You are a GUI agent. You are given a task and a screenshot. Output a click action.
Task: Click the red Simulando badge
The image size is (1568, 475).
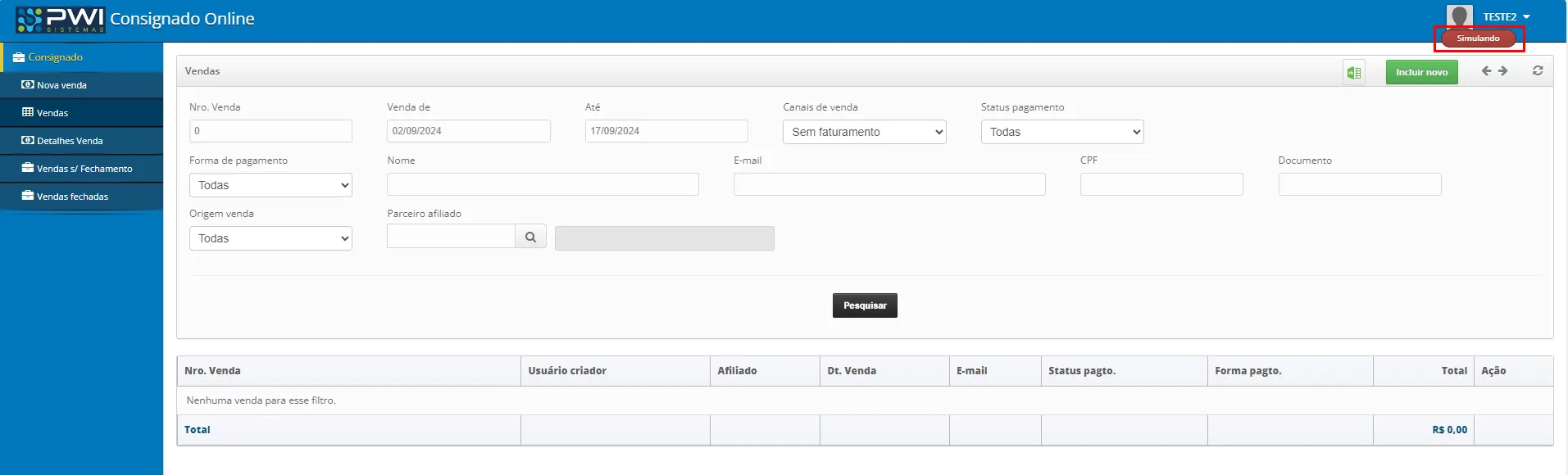click(x=1478, y=38)
